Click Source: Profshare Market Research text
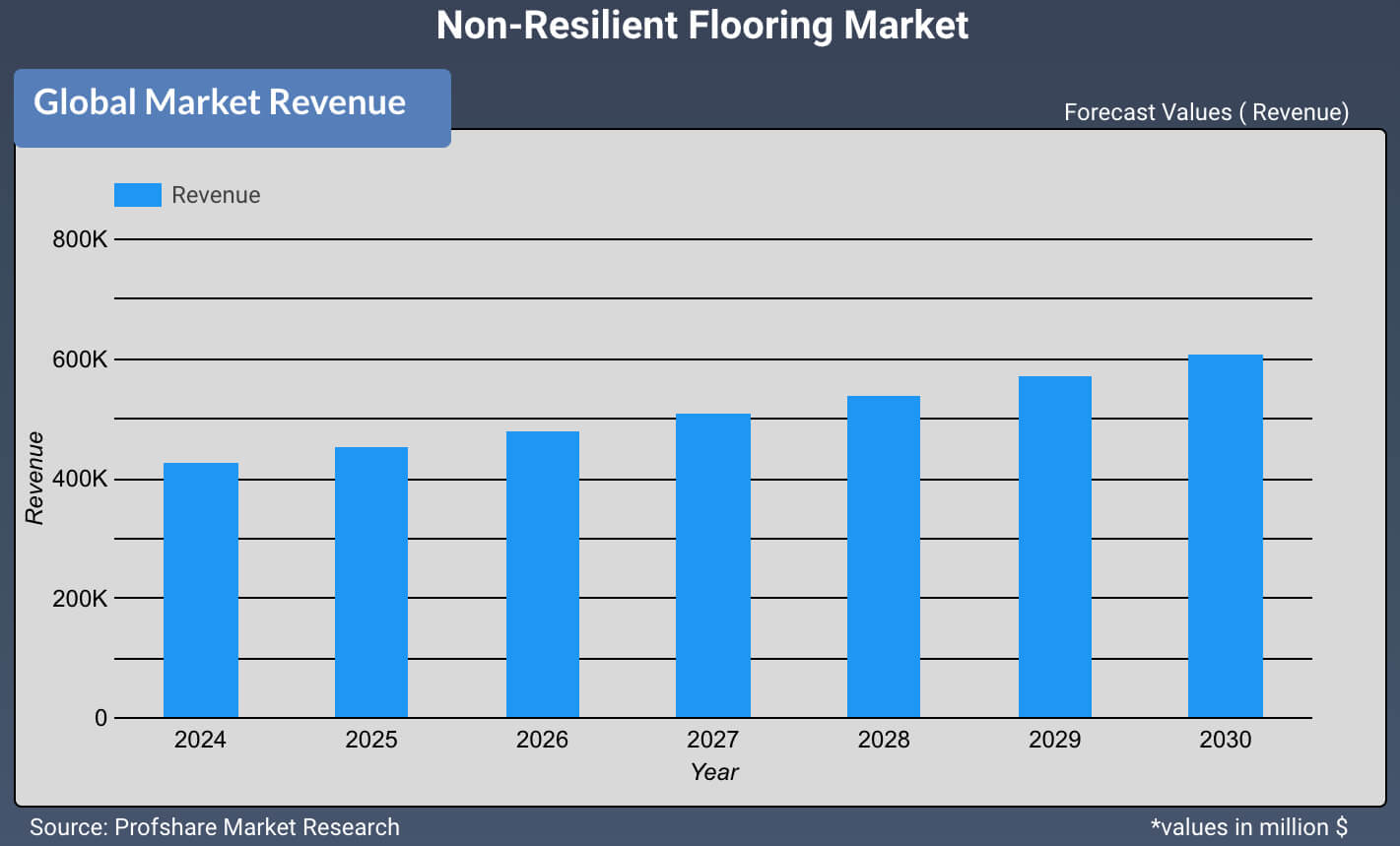Screen dimensions: 1400x846 tap(215, 827)
